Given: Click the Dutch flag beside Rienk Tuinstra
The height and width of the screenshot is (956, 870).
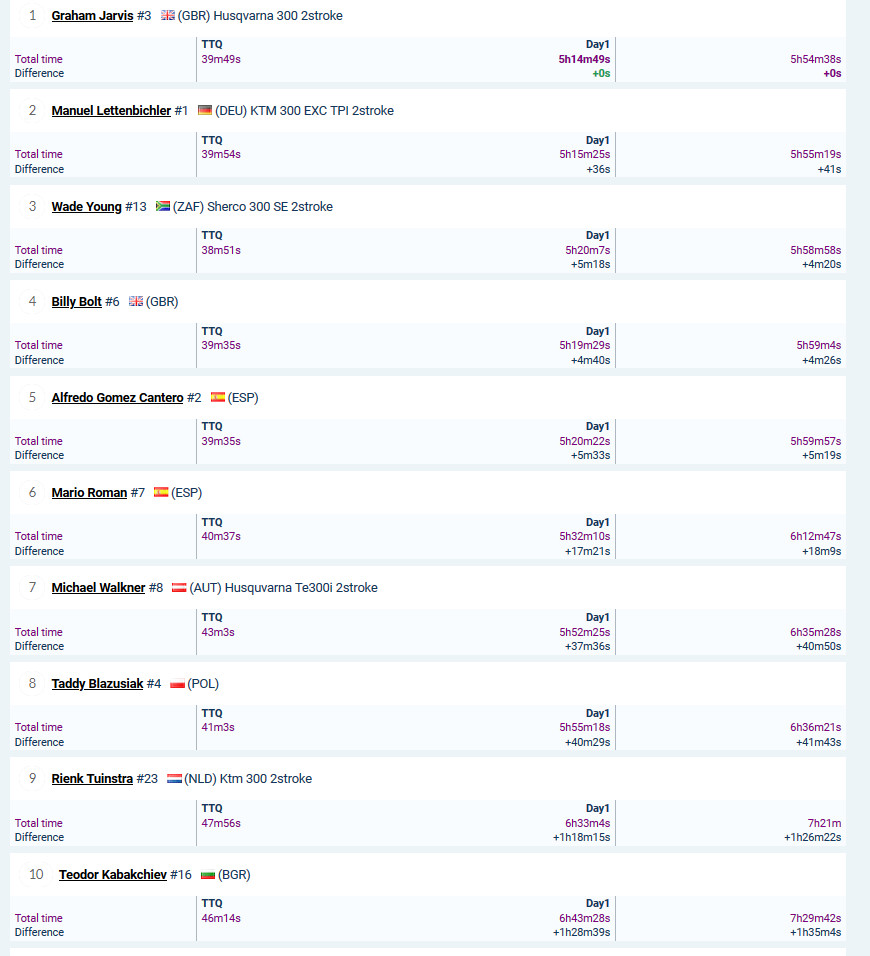Looking at the screenshot, I should (174, 779).
